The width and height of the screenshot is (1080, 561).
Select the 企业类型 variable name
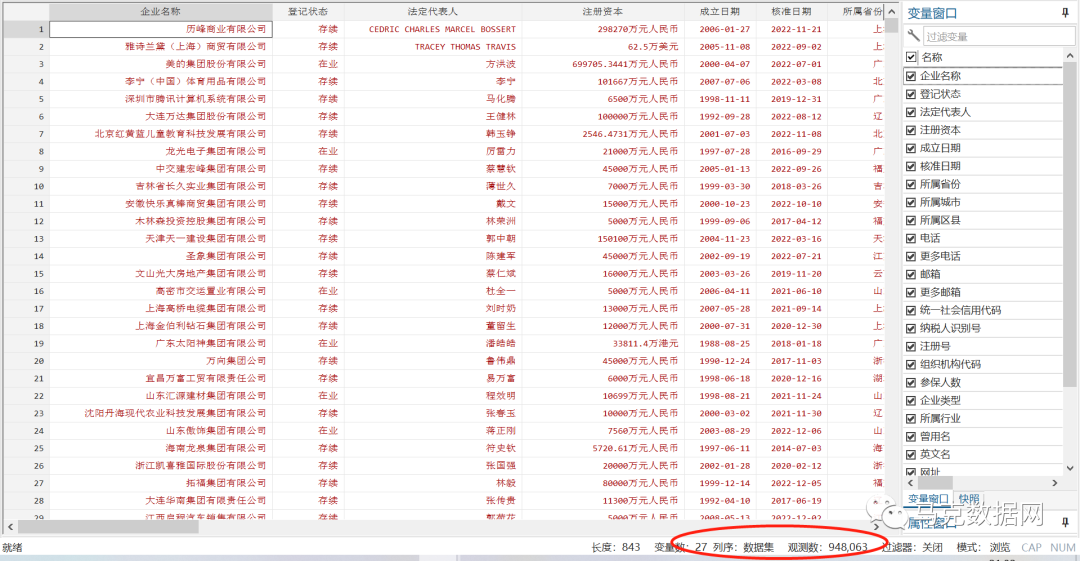940,400
